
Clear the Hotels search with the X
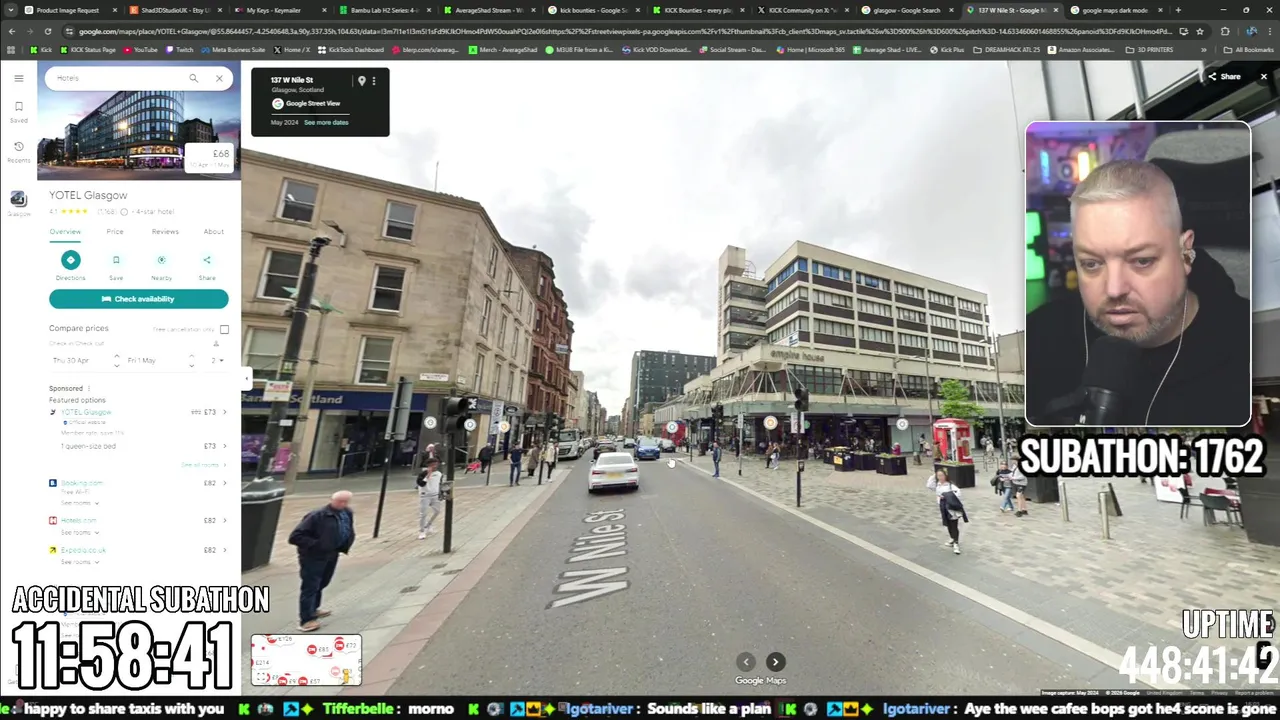[x=219, y=78]
